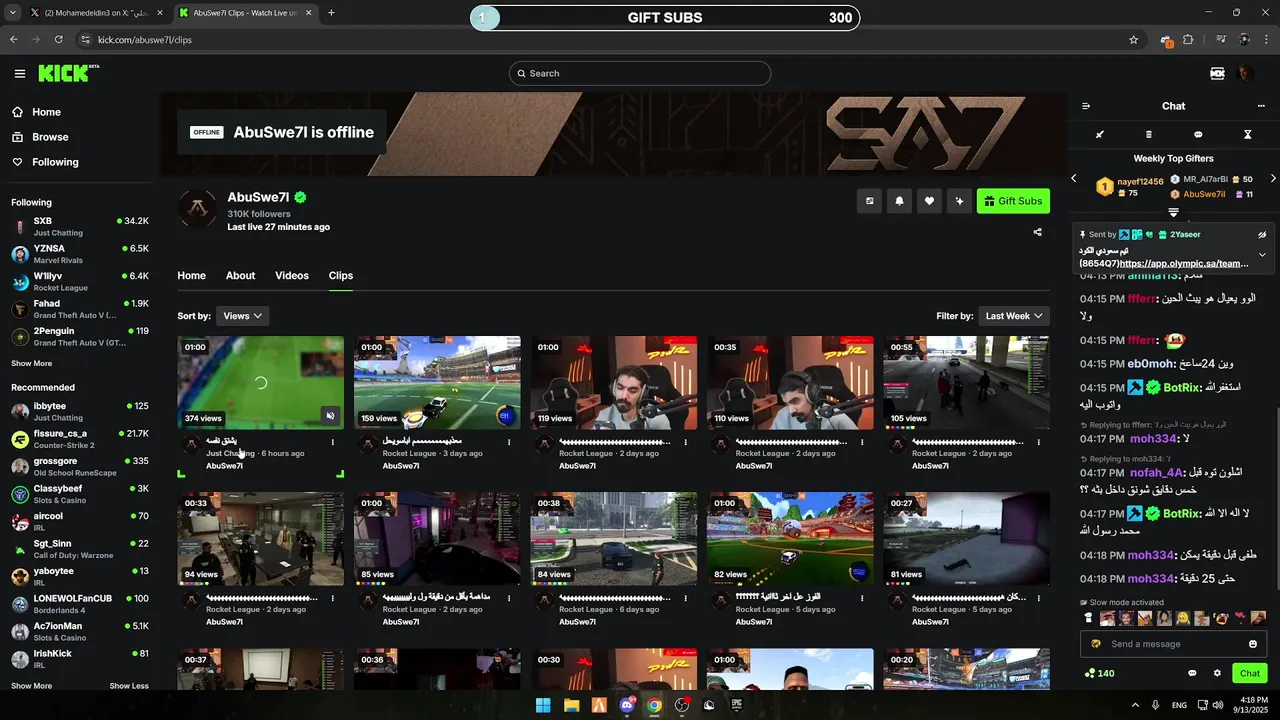Image resolution: width=1280 pixels, height=720 pixels.
Task: Switch to the Home tab of channel
Action: pos(191,276)
